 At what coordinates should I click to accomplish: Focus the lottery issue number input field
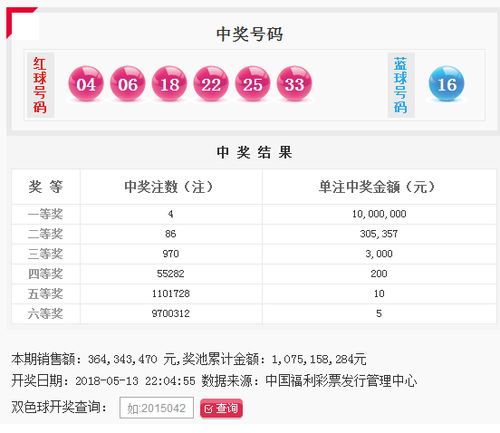[x=157, y=407]
